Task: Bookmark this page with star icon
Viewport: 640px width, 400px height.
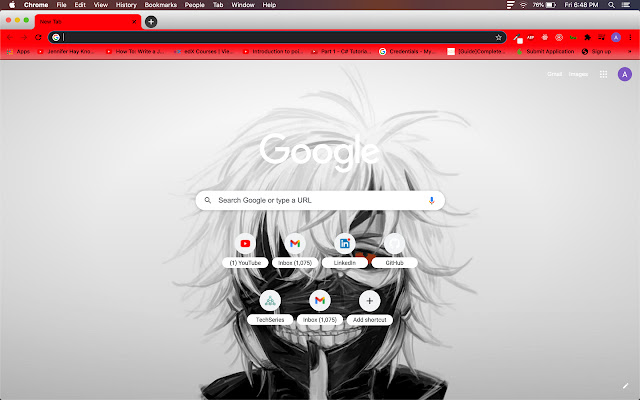Action: click(x=498, y=38)
